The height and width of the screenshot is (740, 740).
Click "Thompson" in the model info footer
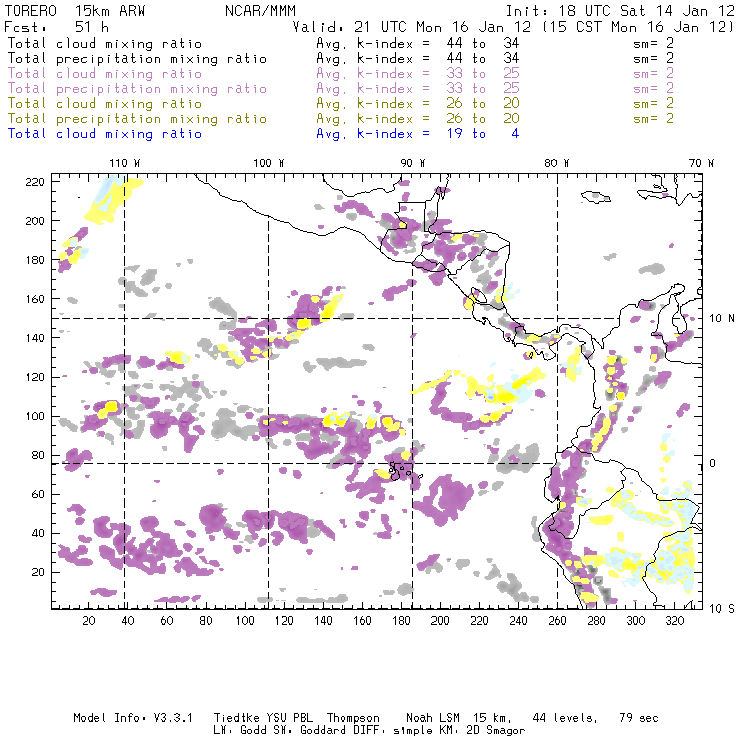353,718
